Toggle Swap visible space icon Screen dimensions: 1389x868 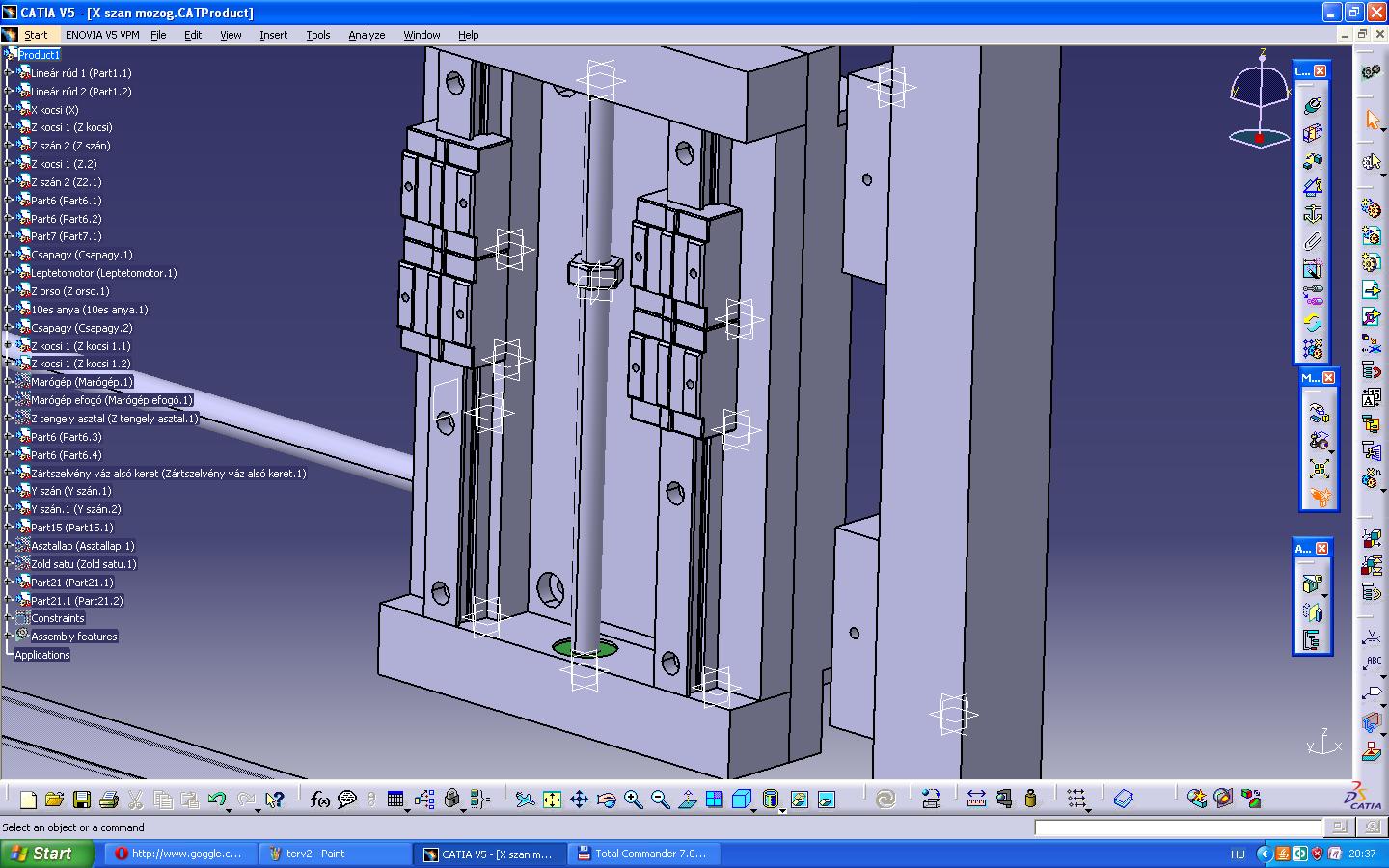pos(827,800)
